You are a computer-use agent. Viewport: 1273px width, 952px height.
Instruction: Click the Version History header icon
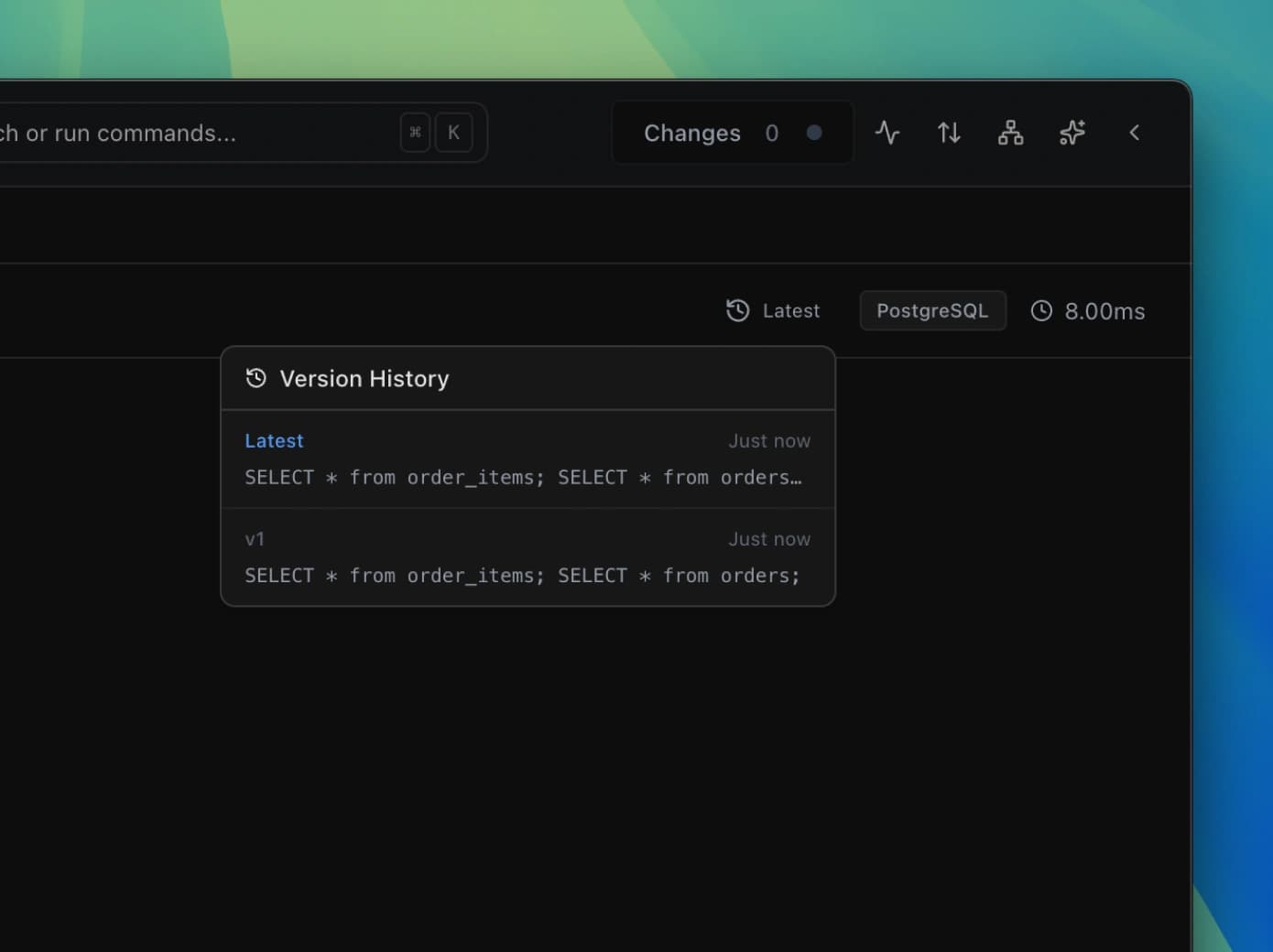pos(256,378)
